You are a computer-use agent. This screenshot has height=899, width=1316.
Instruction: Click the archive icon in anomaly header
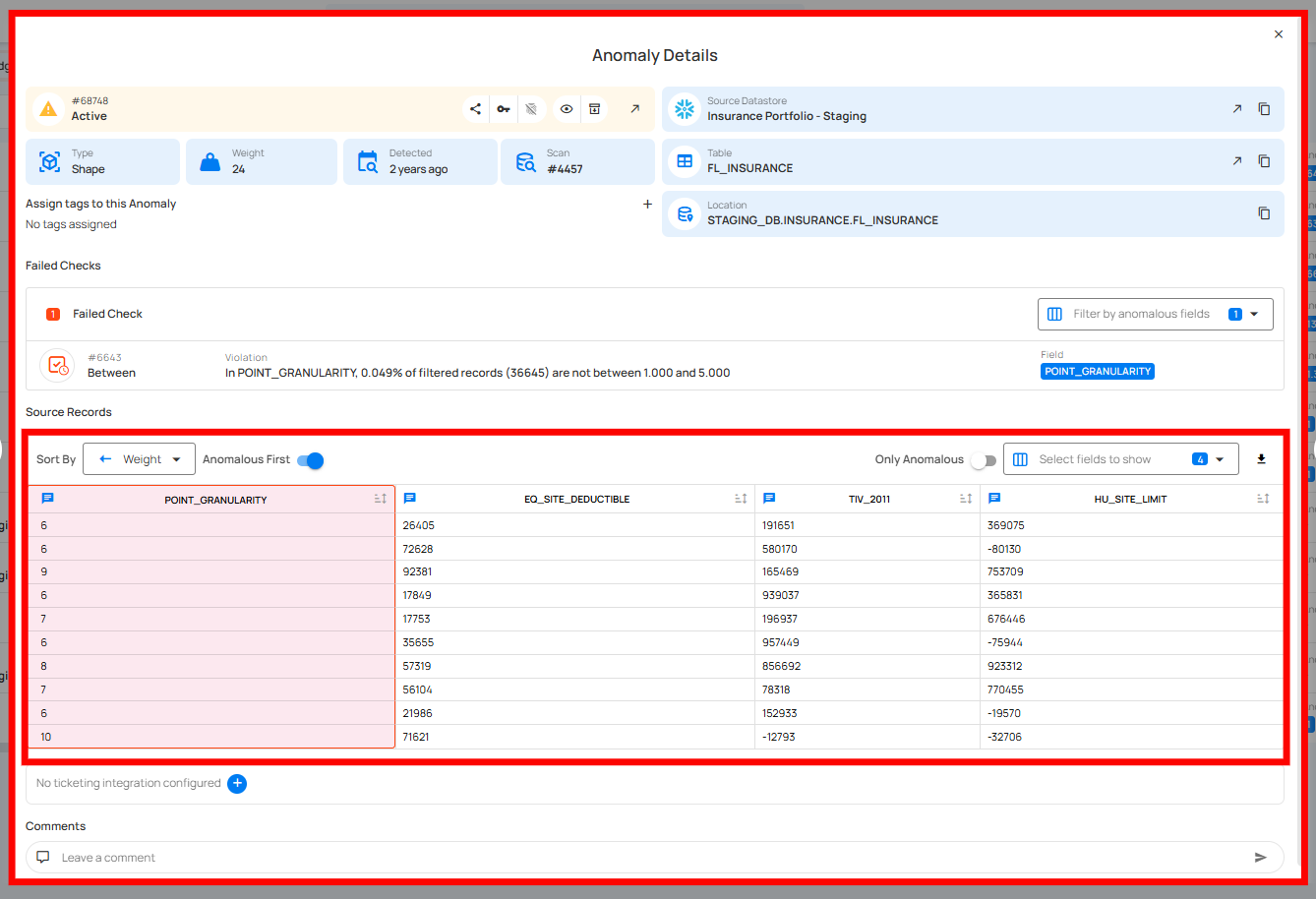point(594,109)
